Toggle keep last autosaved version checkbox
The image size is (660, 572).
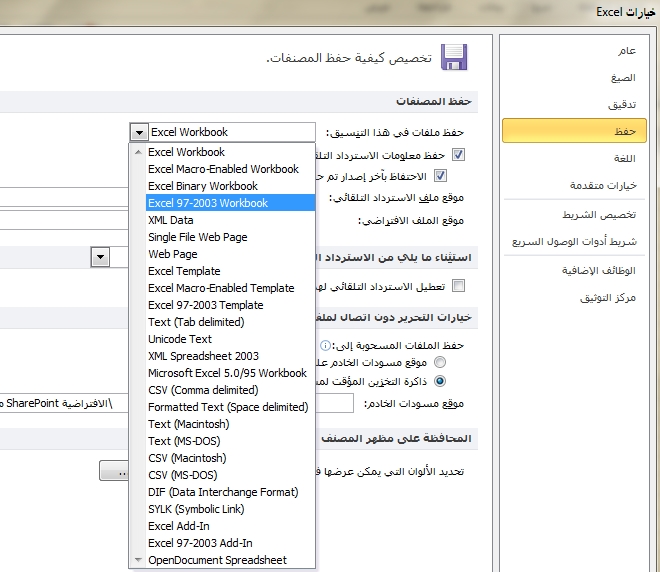coord(440,176)
